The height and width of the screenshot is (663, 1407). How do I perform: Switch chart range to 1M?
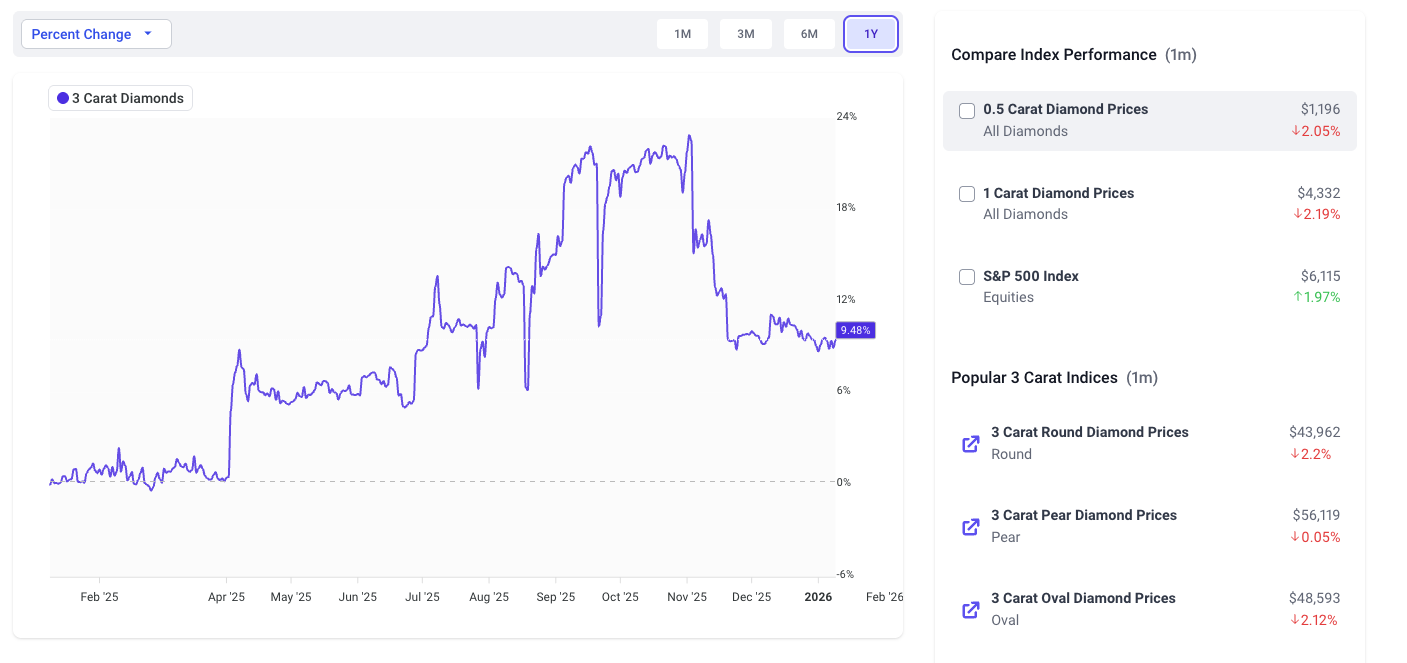[x=682, y=34]
